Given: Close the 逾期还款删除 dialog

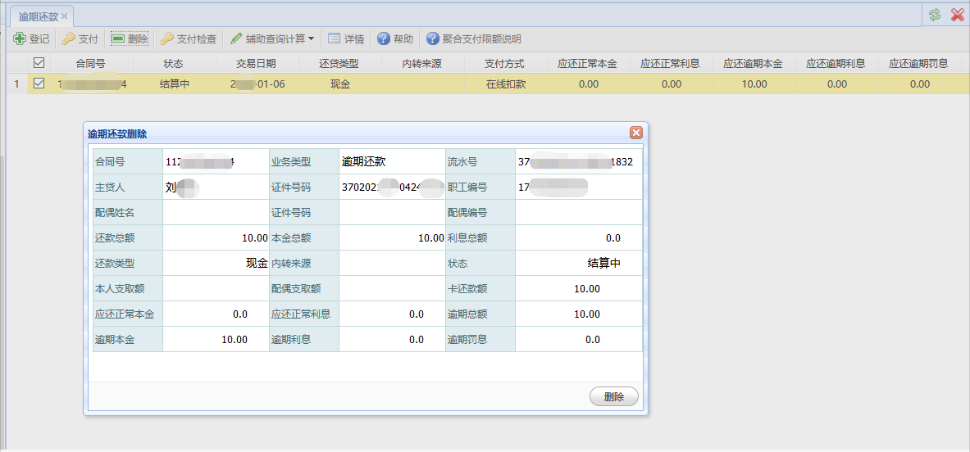Looking at the screenshot, I should coord(636,132).
